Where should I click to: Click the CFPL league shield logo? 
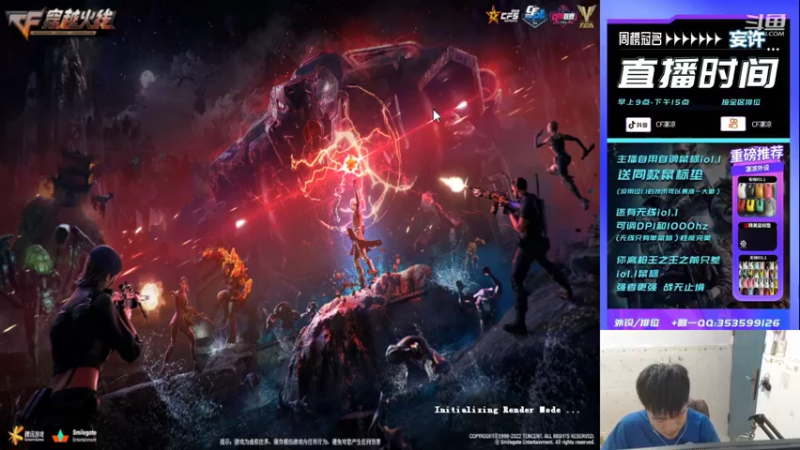pos(535,16)
